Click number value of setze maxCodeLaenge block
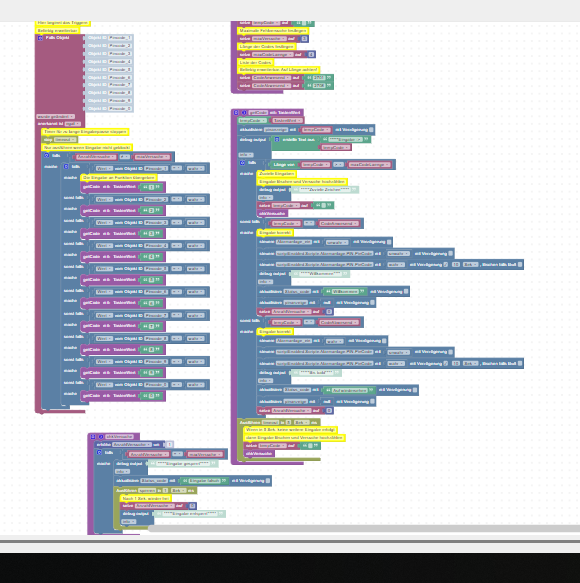The image size is (580, 583). coord(312,55)
